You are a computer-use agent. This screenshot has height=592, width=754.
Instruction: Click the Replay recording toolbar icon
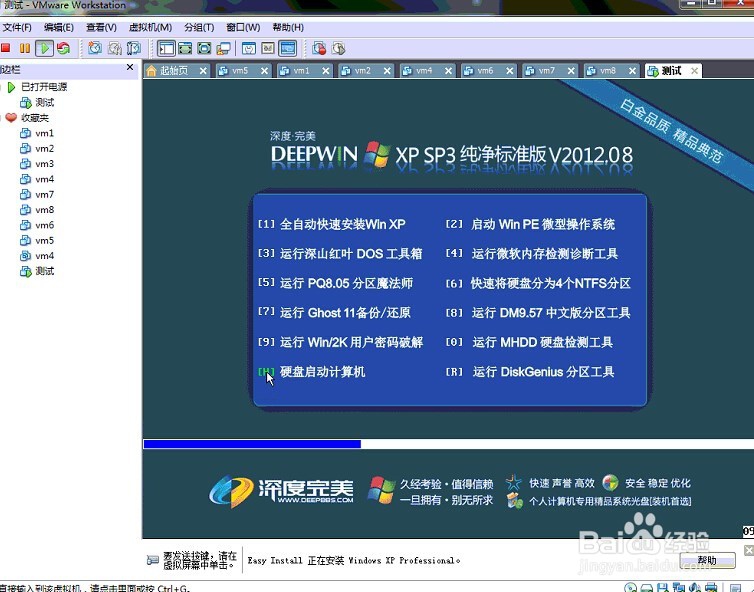339,48
